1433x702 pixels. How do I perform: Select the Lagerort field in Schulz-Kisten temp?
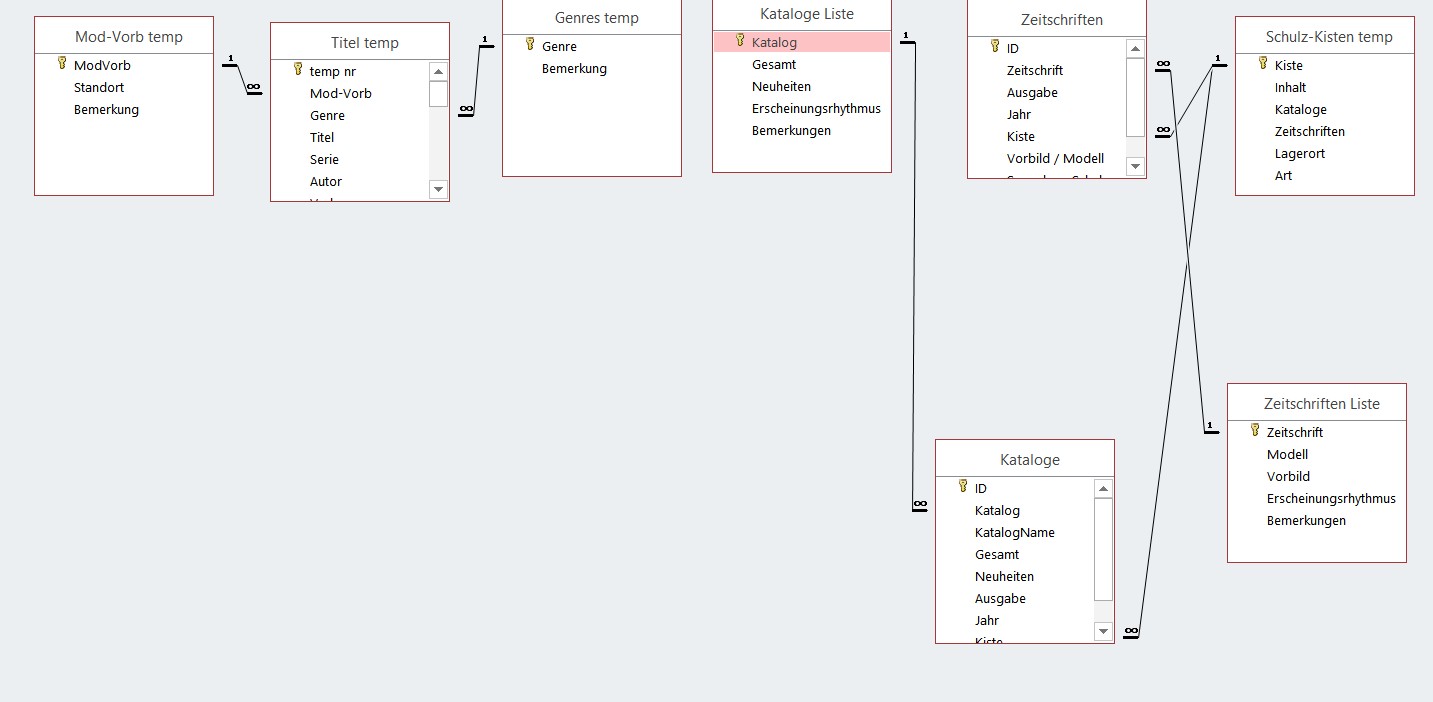(1299, 153)
